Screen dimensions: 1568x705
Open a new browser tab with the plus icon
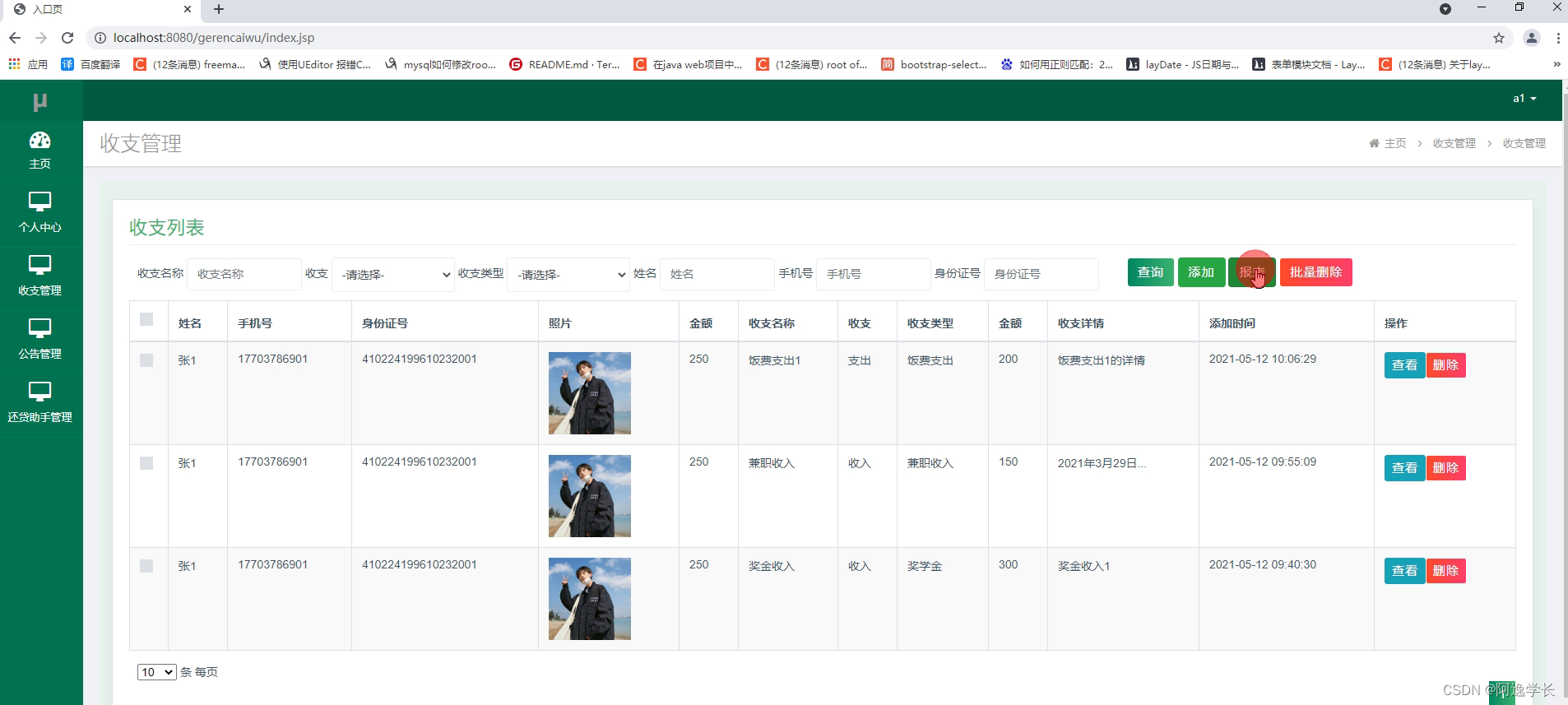tap(218, 9)
